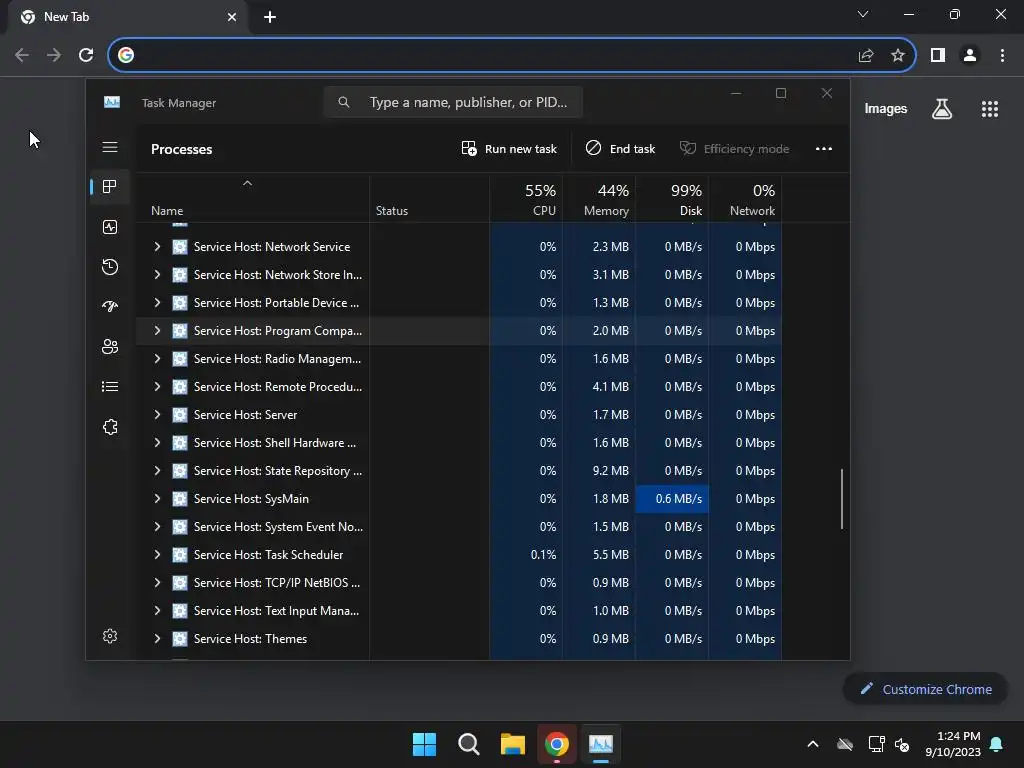Select the New Tab browser tab

(x=127, y=17)
